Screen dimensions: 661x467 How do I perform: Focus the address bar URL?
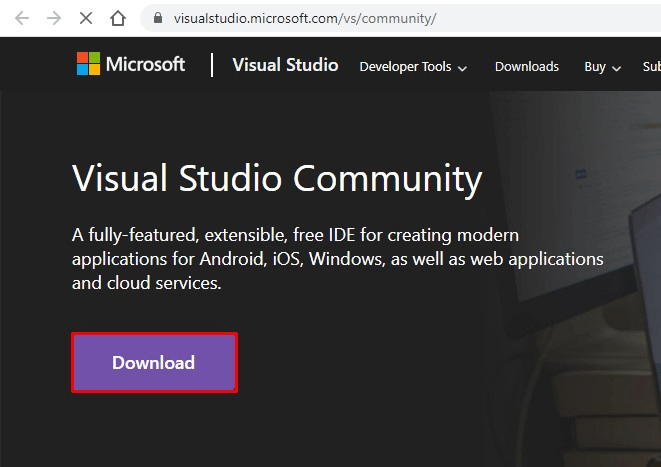305,19
